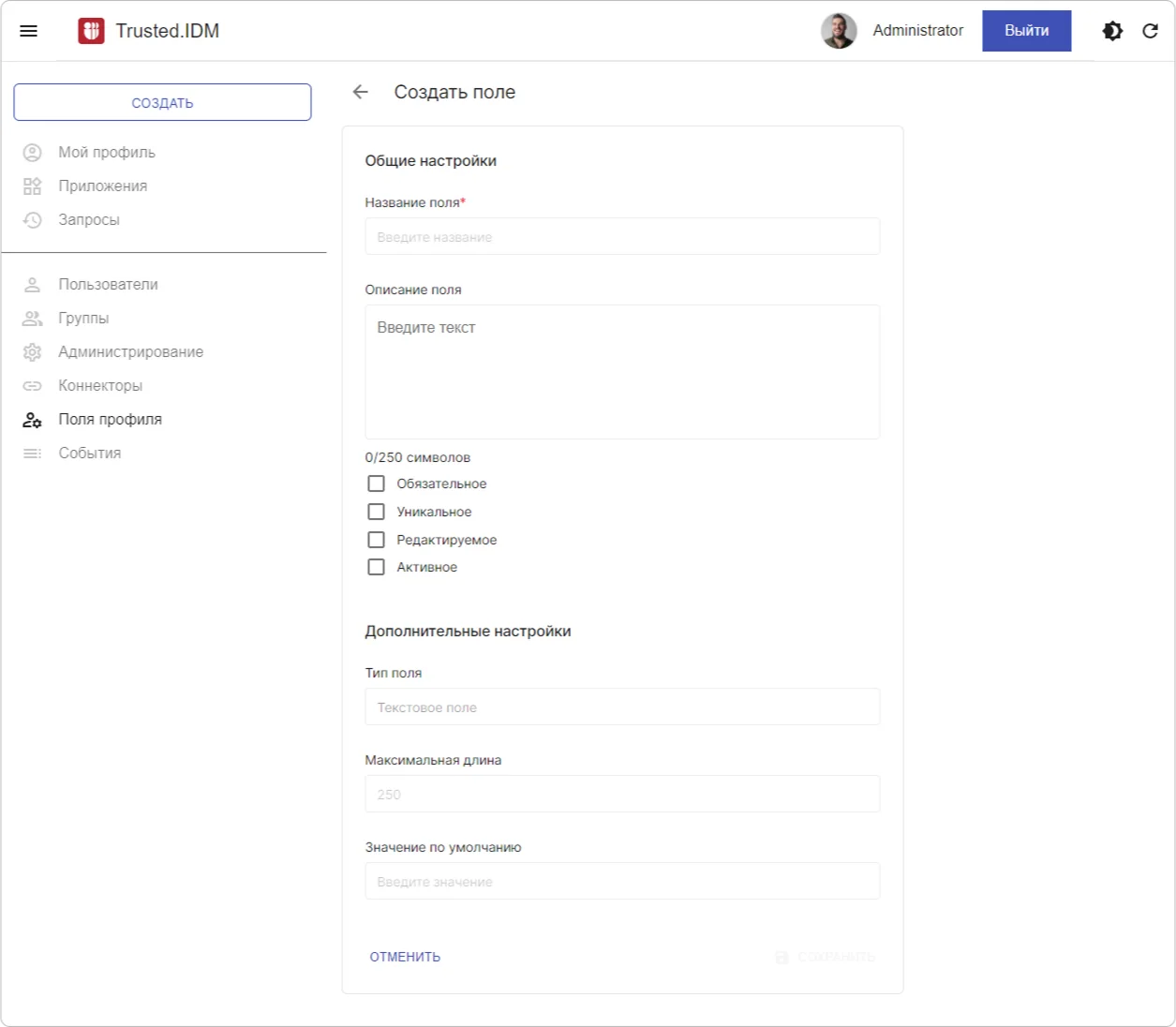Toggle the dark/light theme icon
The image size is (1176, 1027).
[1112, 31]
